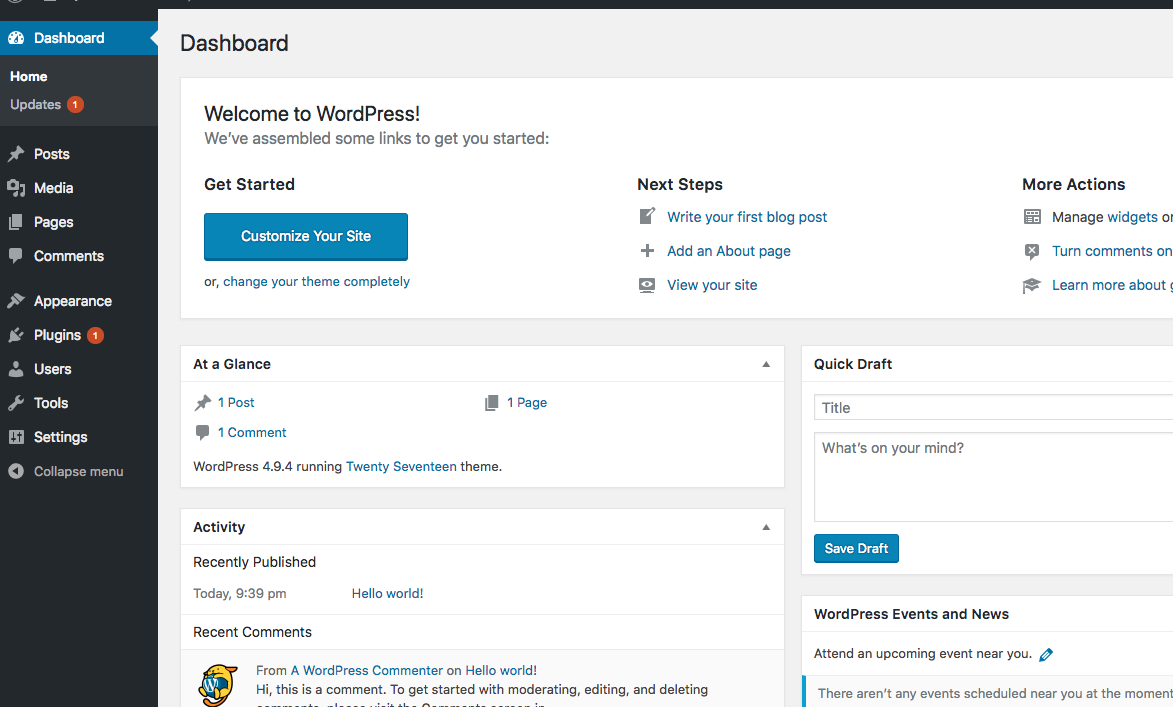Open View your site link
Screen dimensions: 1173x707
coord(712,285)
